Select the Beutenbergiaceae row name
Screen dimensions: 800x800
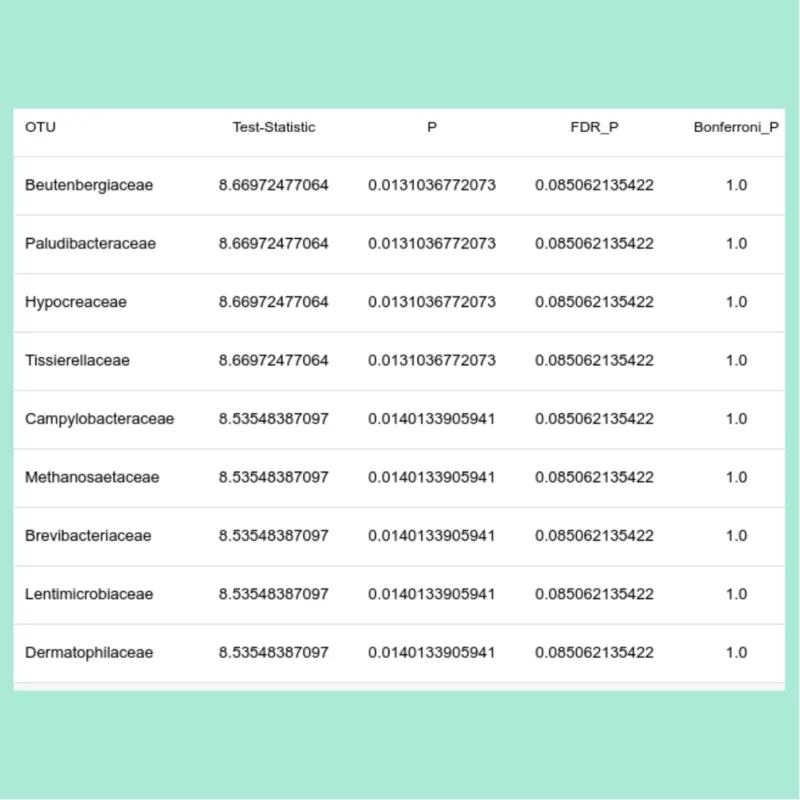point(89,185)
